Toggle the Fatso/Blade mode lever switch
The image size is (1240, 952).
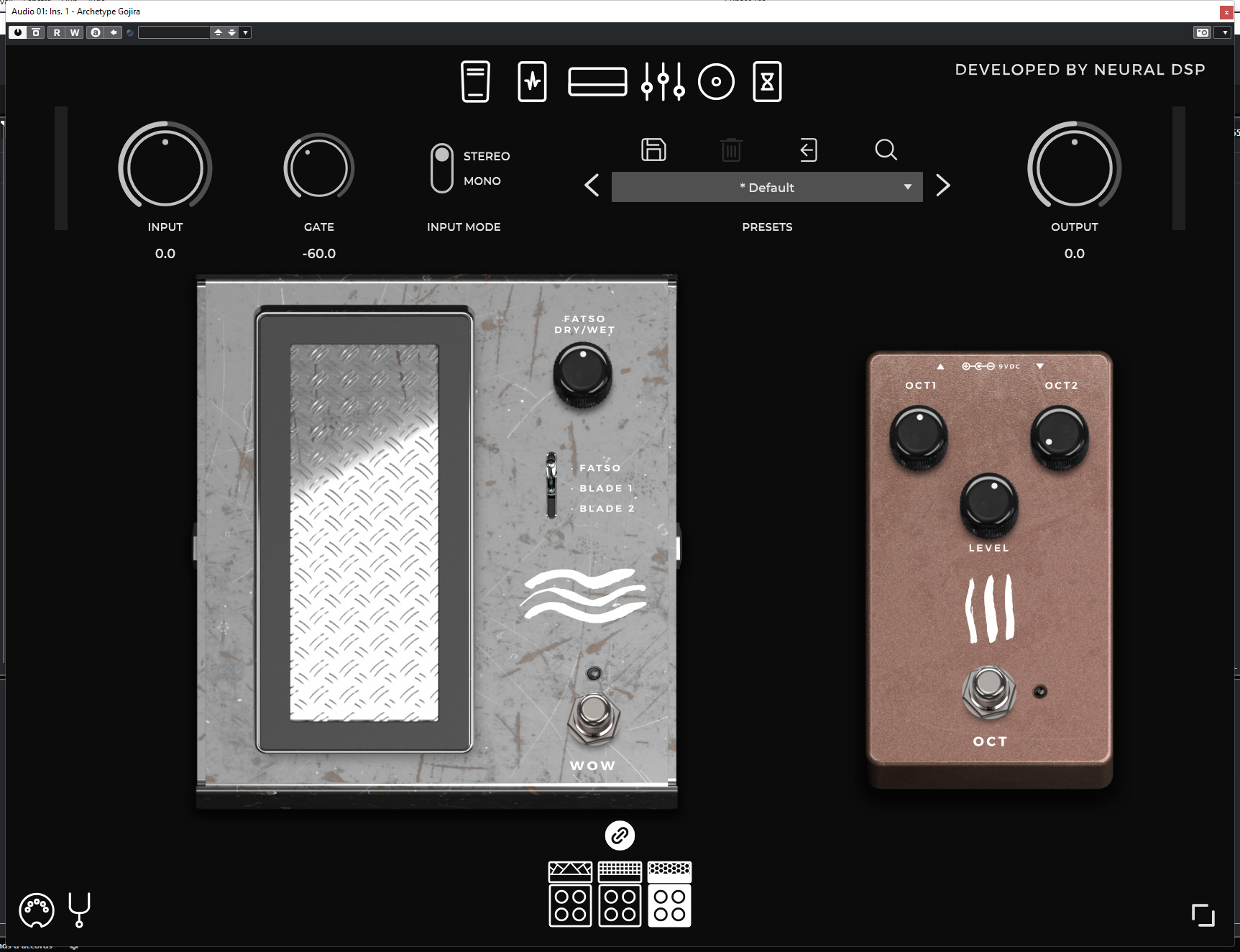(x=551, y=485)
